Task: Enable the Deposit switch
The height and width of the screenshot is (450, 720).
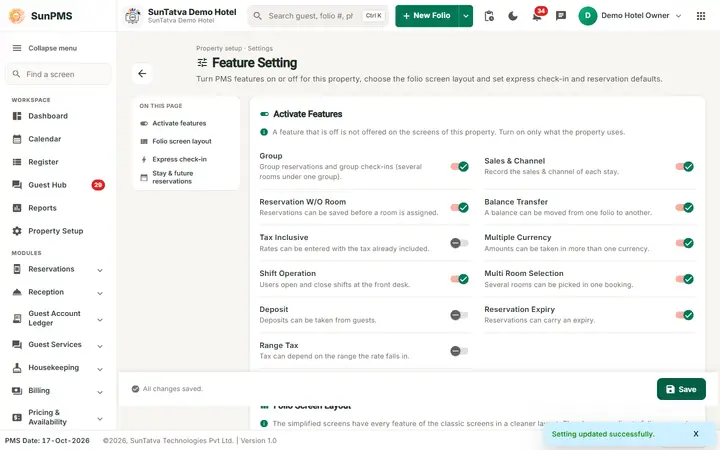Action: tap(459, 315)
